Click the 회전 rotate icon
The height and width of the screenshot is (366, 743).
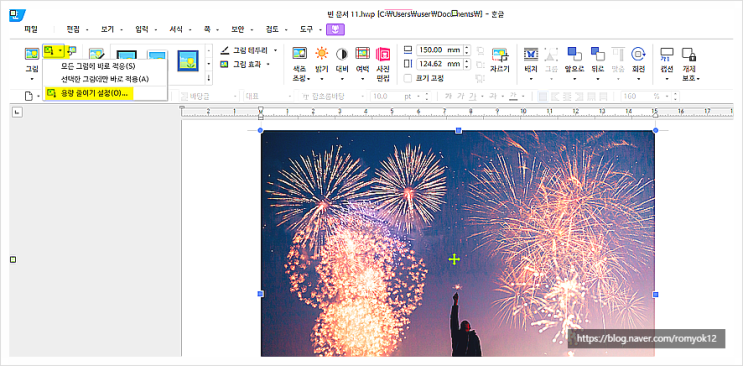click(638, 54)
